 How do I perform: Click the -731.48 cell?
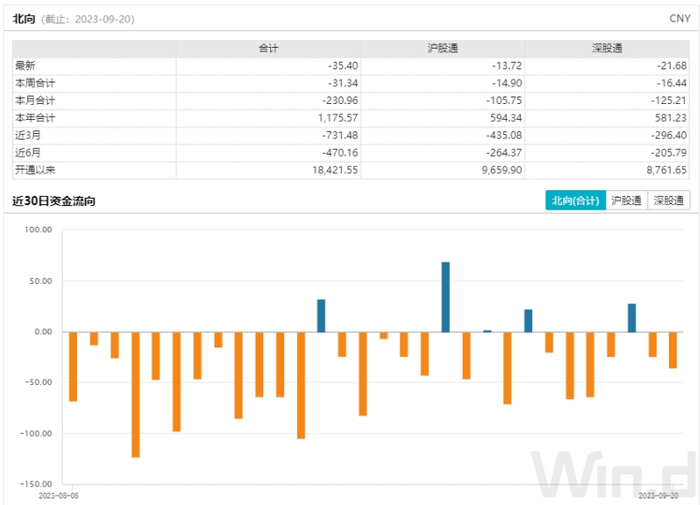[x=340, y=135]
